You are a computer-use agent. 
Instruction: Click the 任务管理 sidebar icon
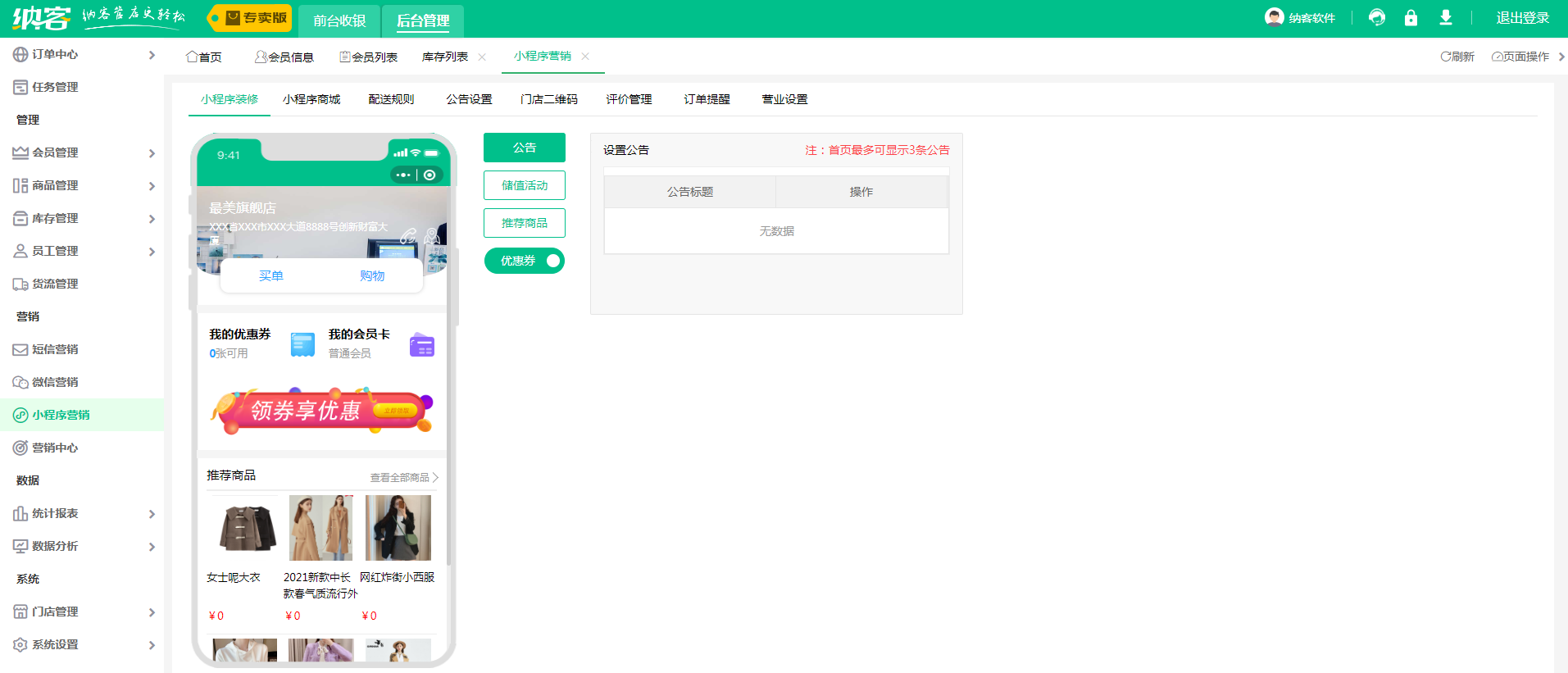[20, 87]
